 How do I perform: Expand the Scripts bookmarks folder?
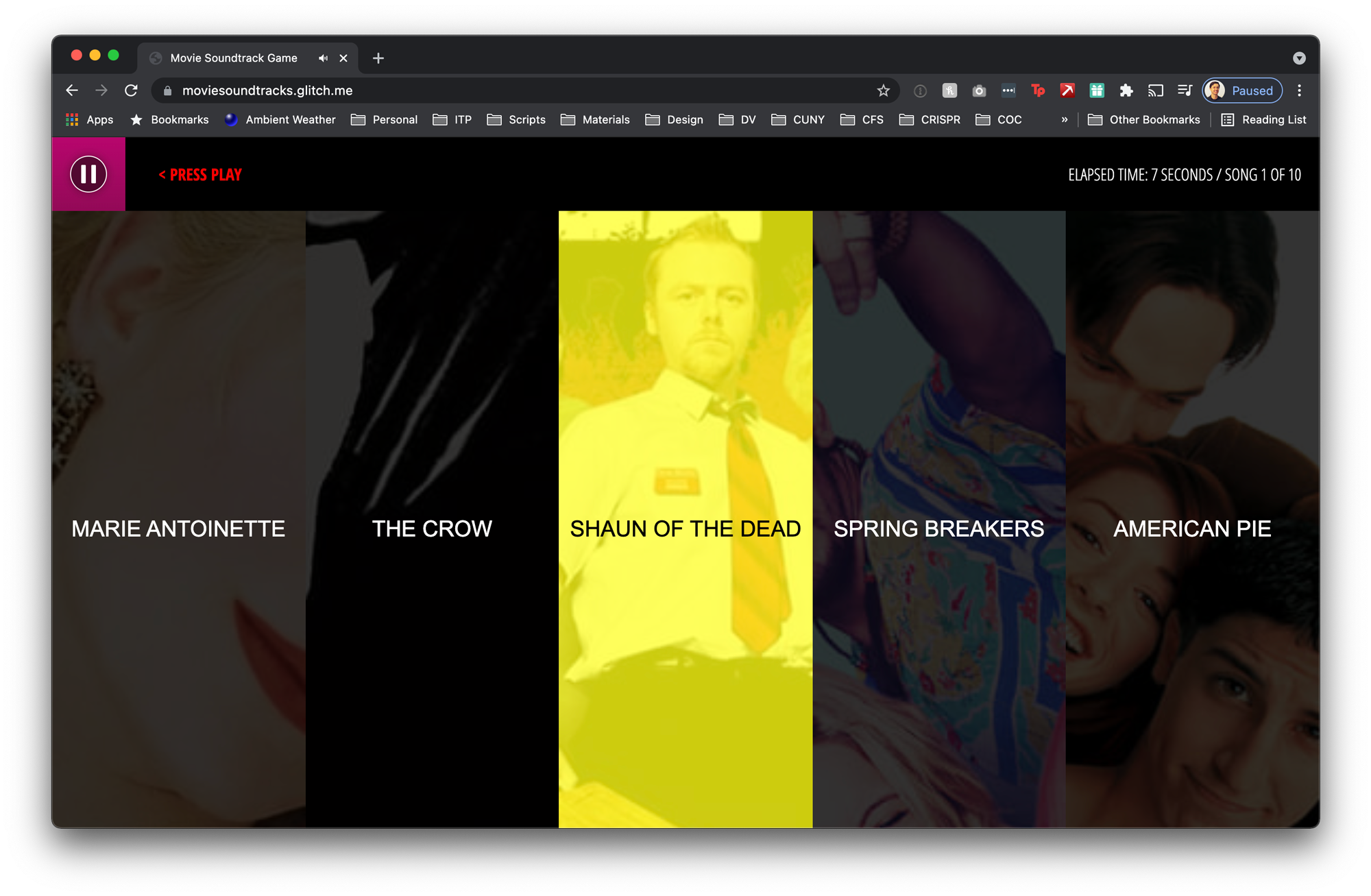(516, 120)
